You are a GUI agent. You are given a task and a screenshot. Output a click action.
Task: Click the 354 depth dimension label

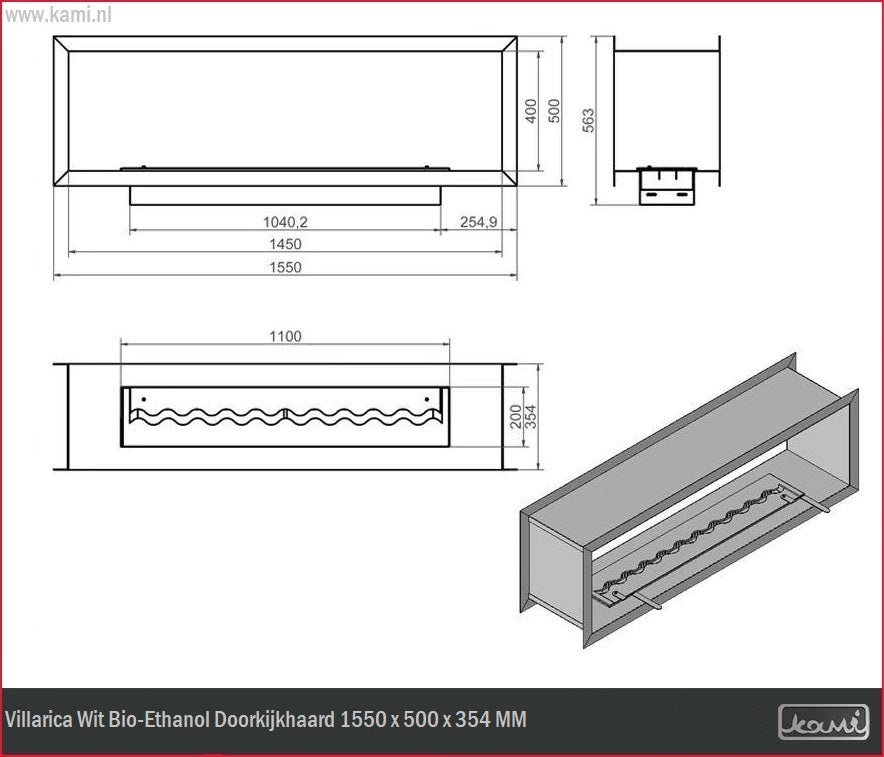coord(531,415)
